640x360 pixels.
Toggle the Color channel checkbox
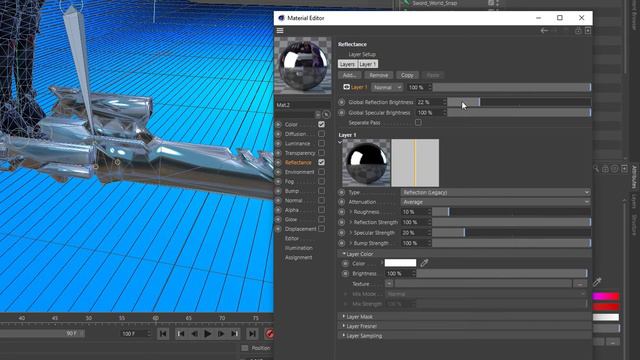[x=322, y=124]
